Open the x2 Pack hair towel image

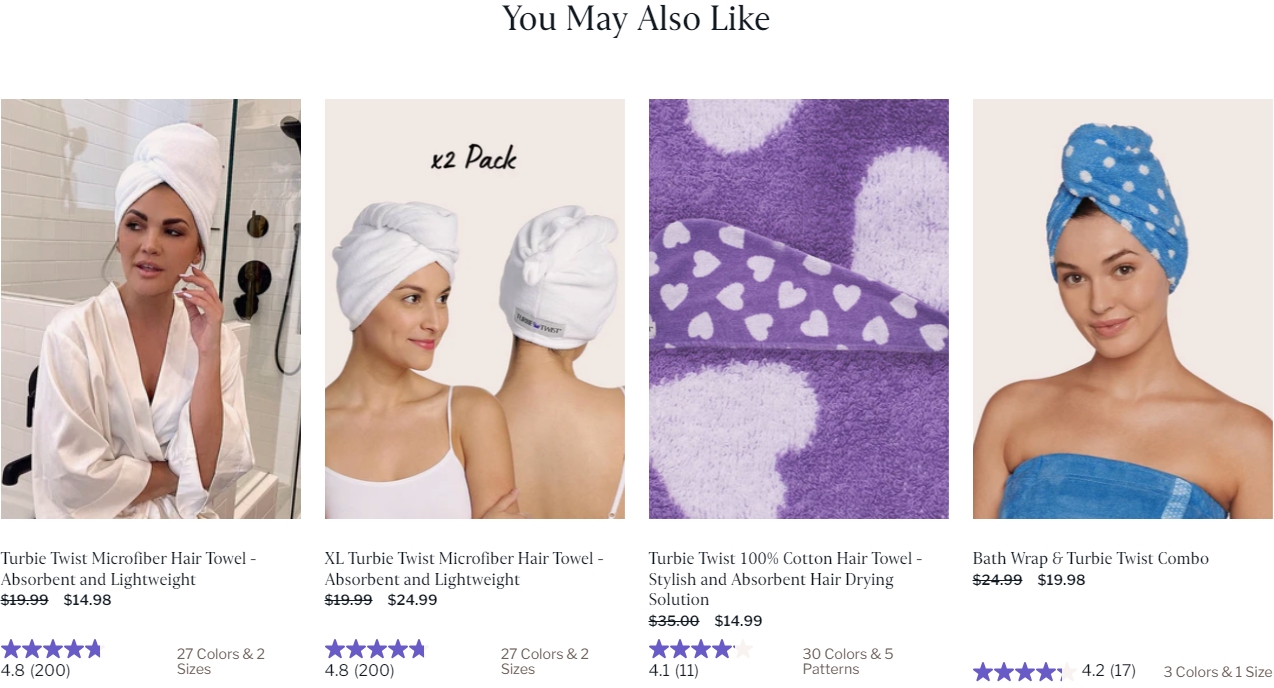(474, 308)
